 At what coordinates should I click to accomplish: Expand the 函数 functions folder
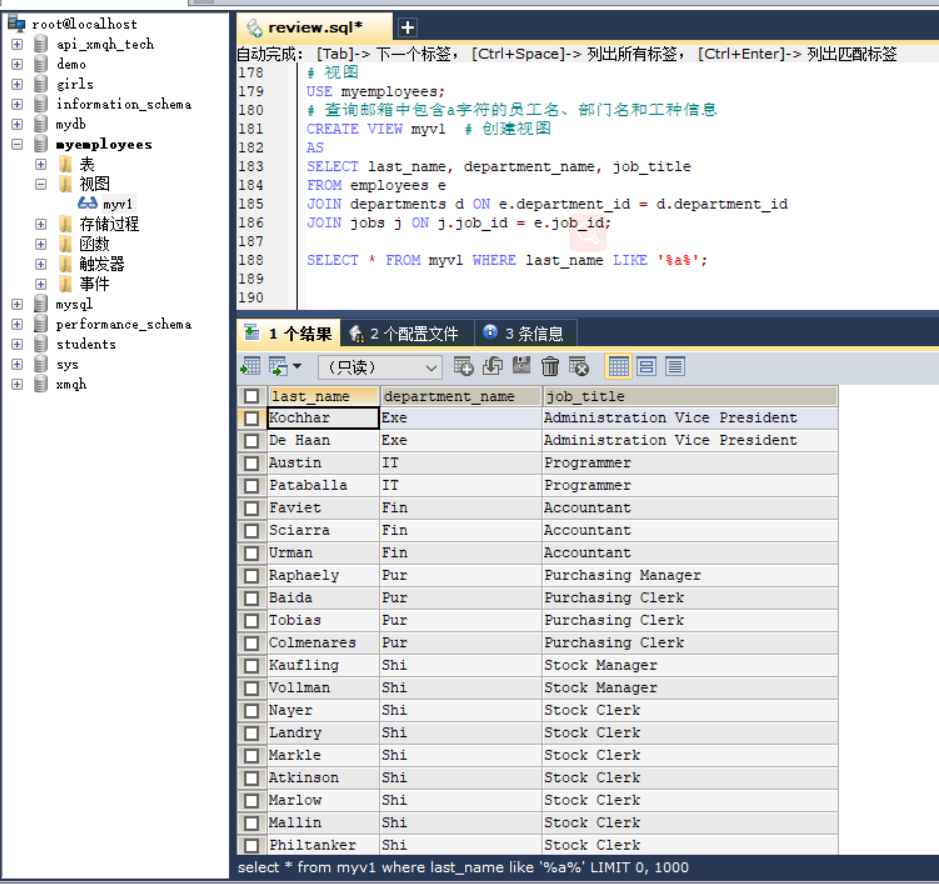[x=40, y=244]
